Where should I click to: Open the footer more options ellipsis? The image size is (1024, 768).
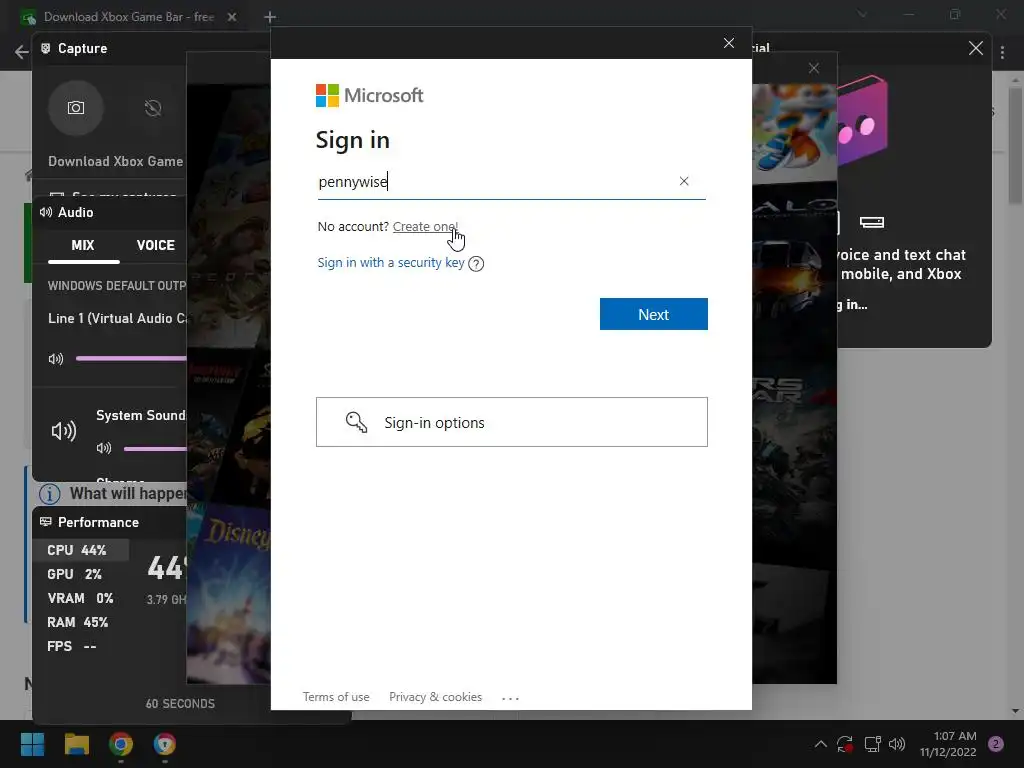click(x=511, y=698)
